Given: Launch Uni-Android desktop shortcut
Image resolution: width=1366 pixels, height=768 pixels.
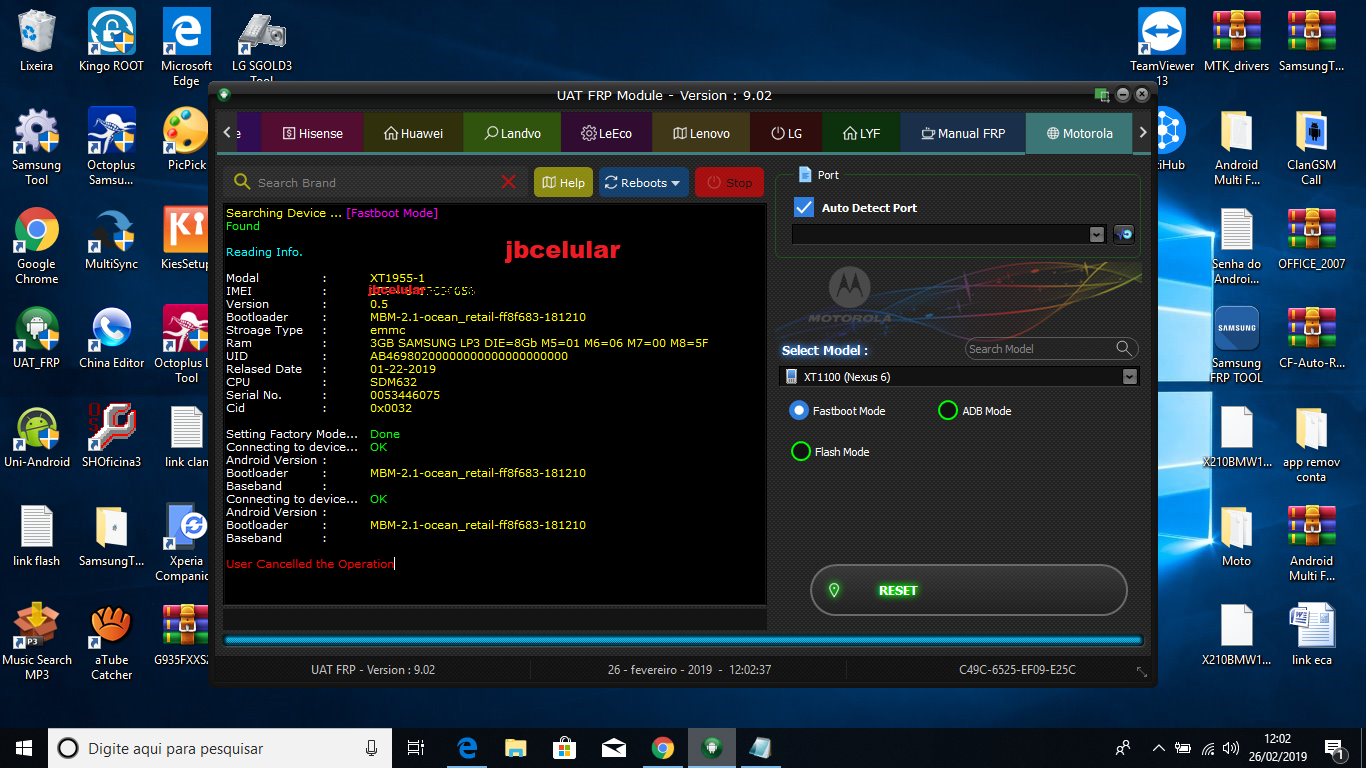Looking at the screenshot, I should (37, 436).
